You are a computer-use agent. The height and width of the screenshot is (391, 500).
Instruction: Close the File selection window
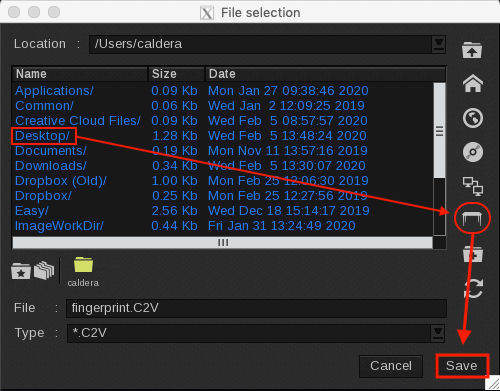14,12
